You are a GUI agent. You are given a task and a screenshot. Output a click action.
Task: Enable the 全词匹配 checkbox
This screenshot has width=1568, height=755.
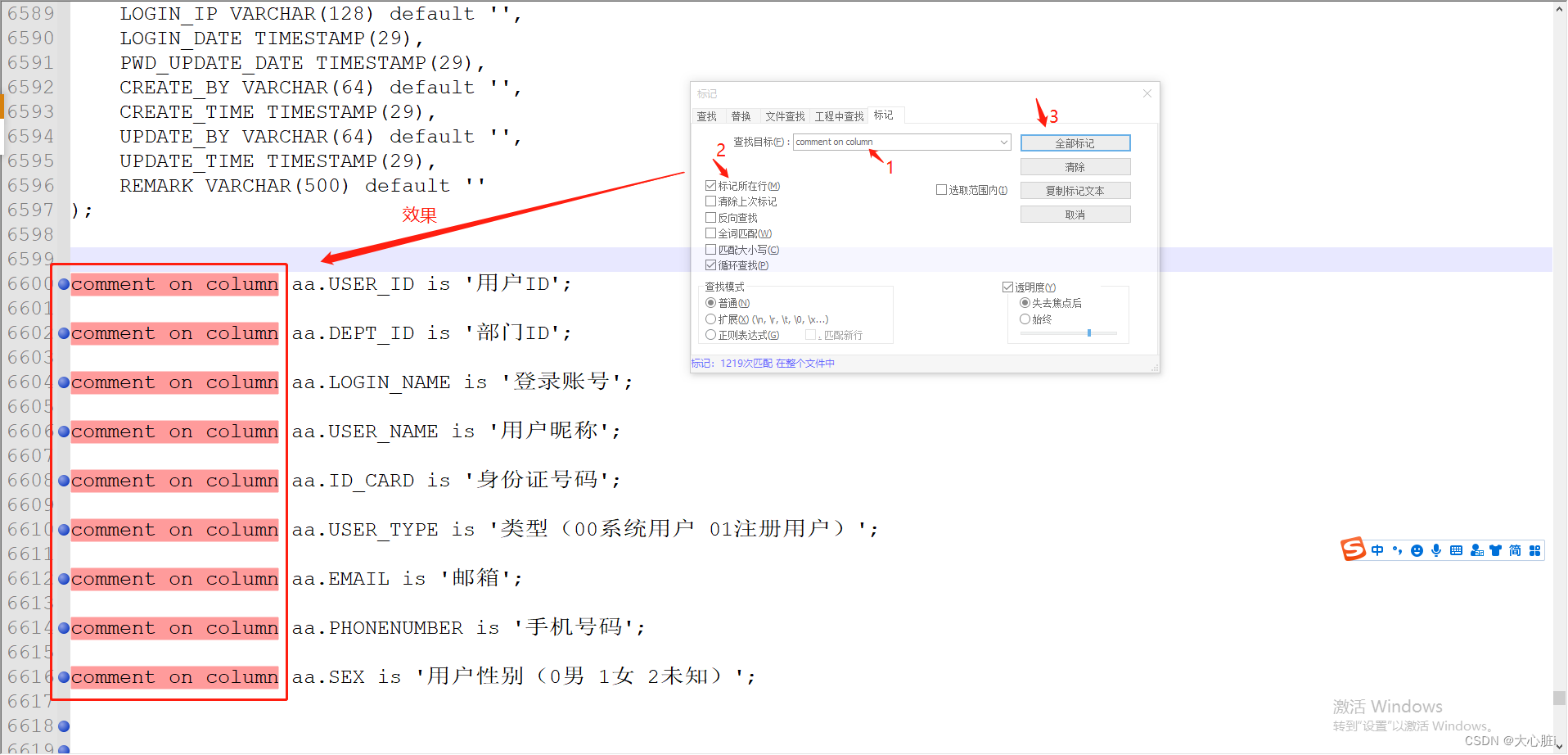(x=710, y=233)
